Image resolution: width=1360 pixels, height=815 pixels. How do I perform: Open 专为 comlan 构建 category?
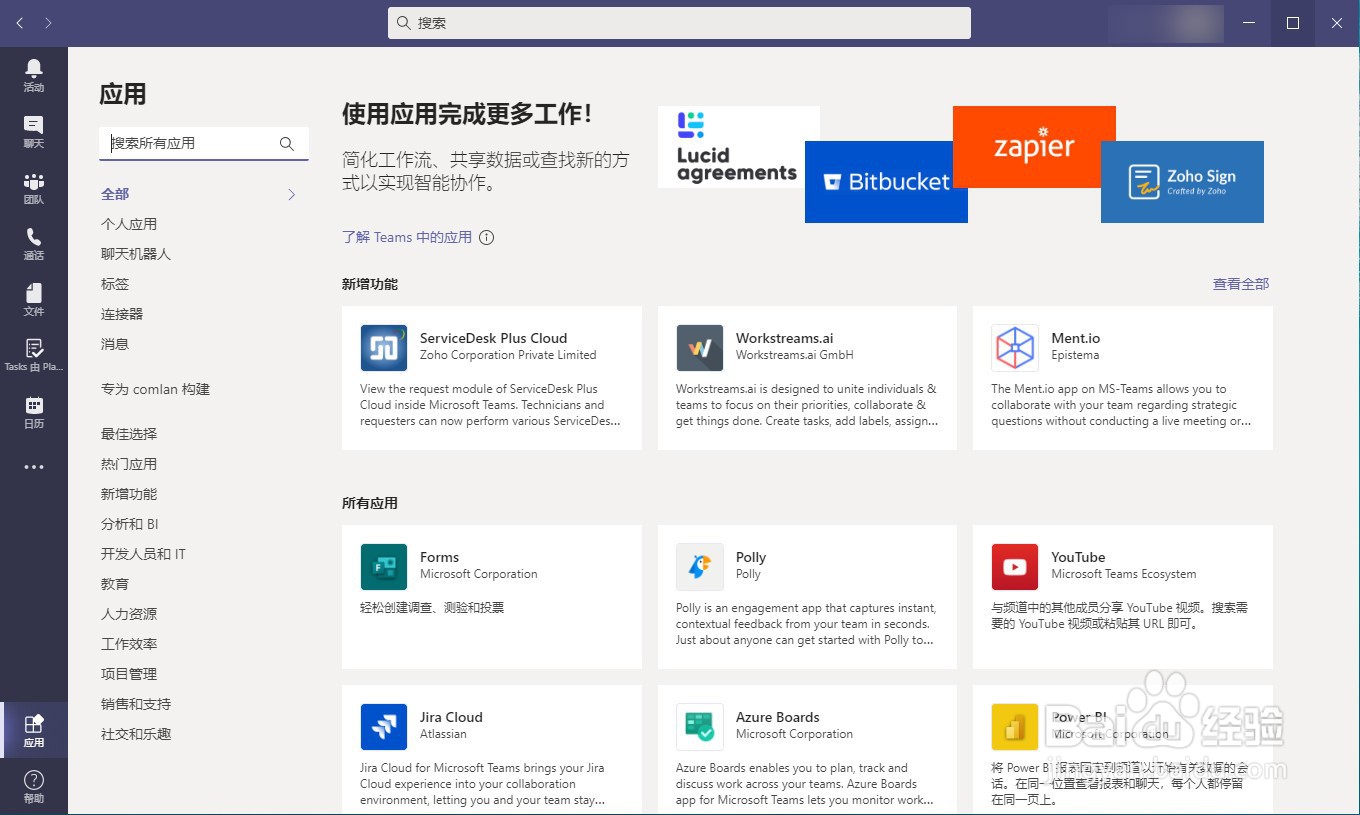155,389
